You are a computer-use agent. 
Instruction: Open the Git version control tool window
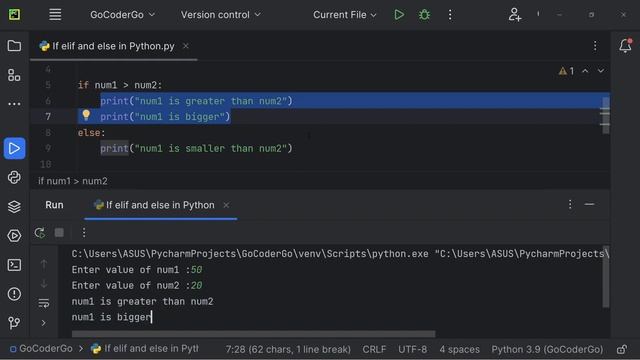(x=14, y=323)
